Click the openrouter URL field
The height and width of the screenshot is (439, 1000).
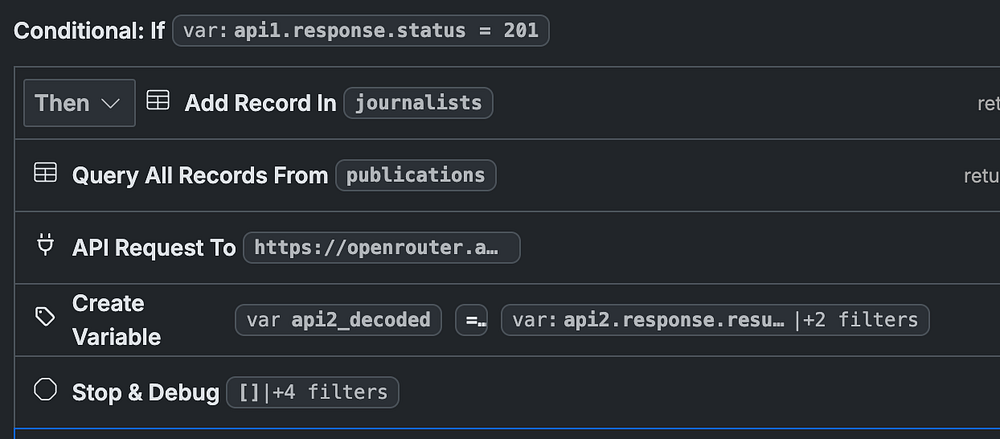coord(381,247)
